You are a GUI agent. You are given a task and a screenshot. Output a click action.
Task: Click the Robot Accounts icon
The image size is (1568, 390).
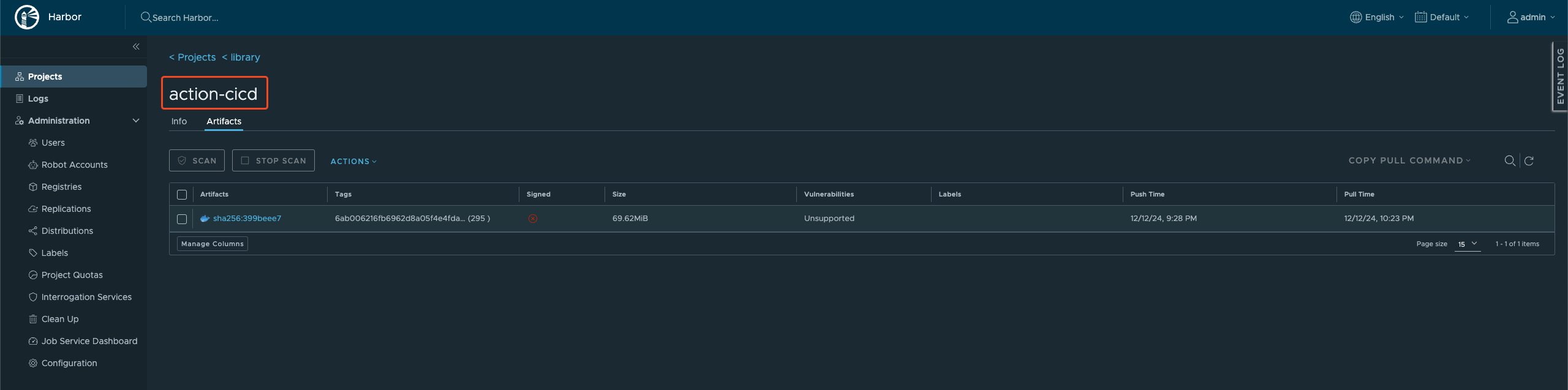tap(33, 165)
